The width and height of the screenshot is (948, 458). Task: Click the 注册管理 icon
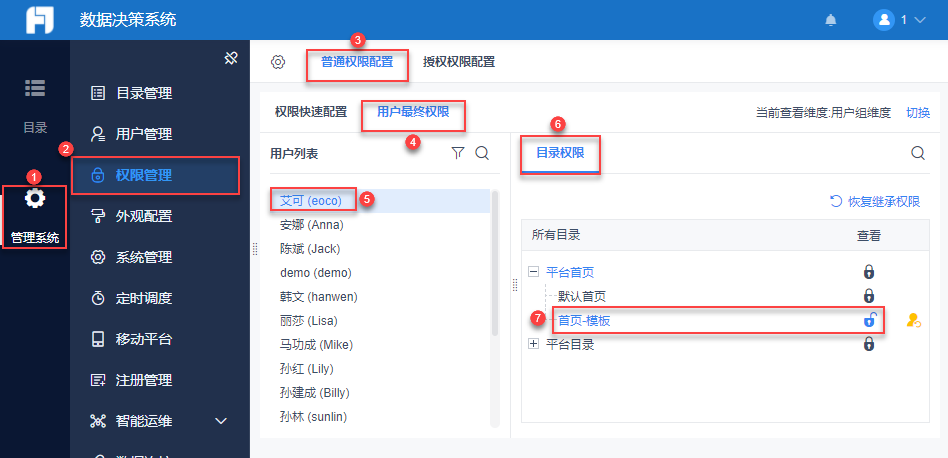pos(97,380)
